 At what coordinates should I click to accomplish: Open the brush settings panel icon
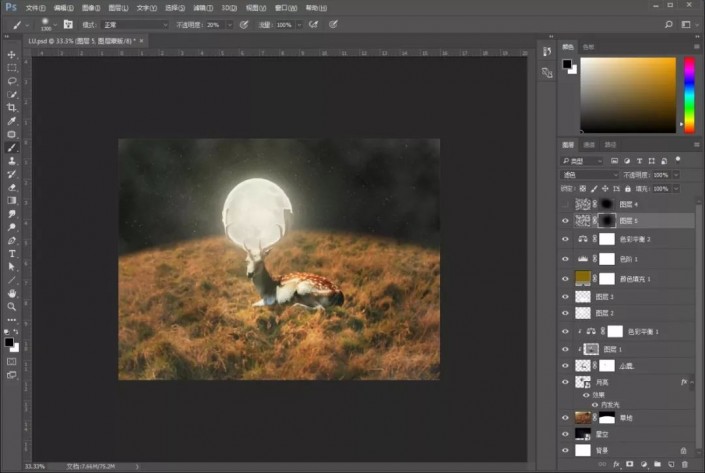pyautogui.click(x=68, y=24)
